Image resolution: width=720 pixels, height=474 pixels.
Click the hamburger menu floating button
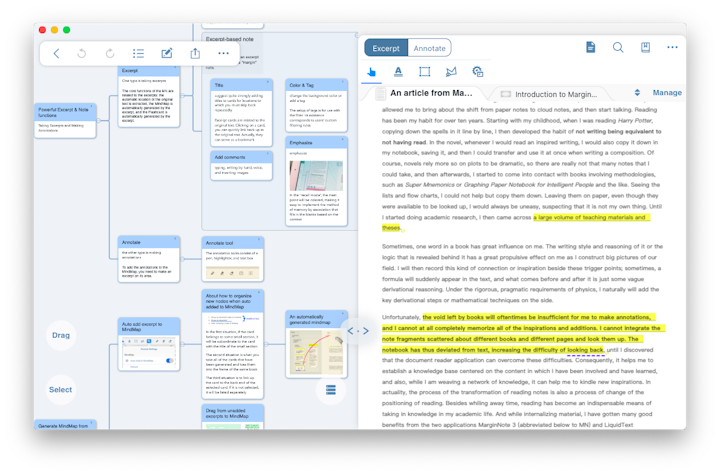pos(331,390)
